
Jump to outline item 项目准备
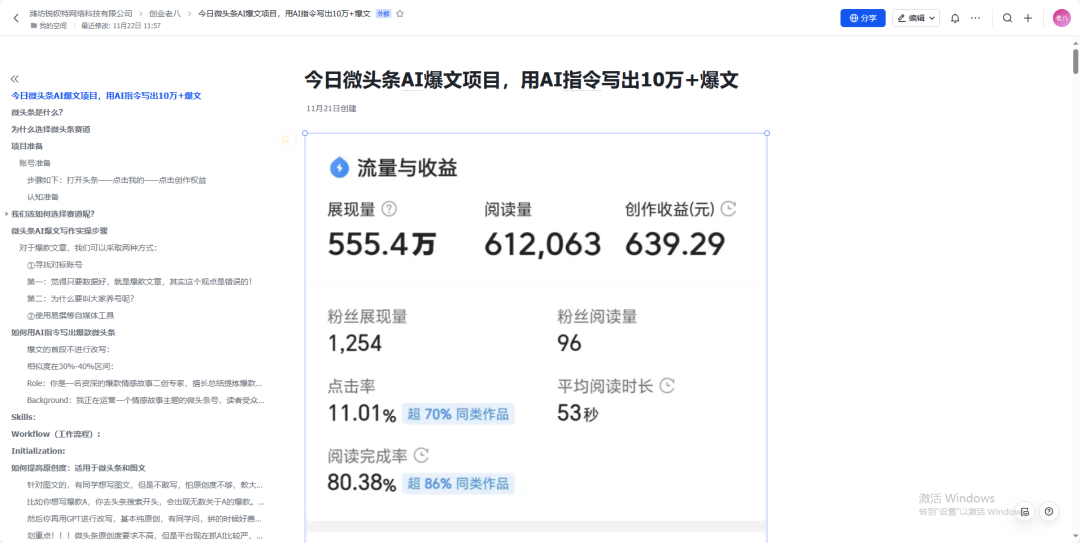click(x=27, y=146)
